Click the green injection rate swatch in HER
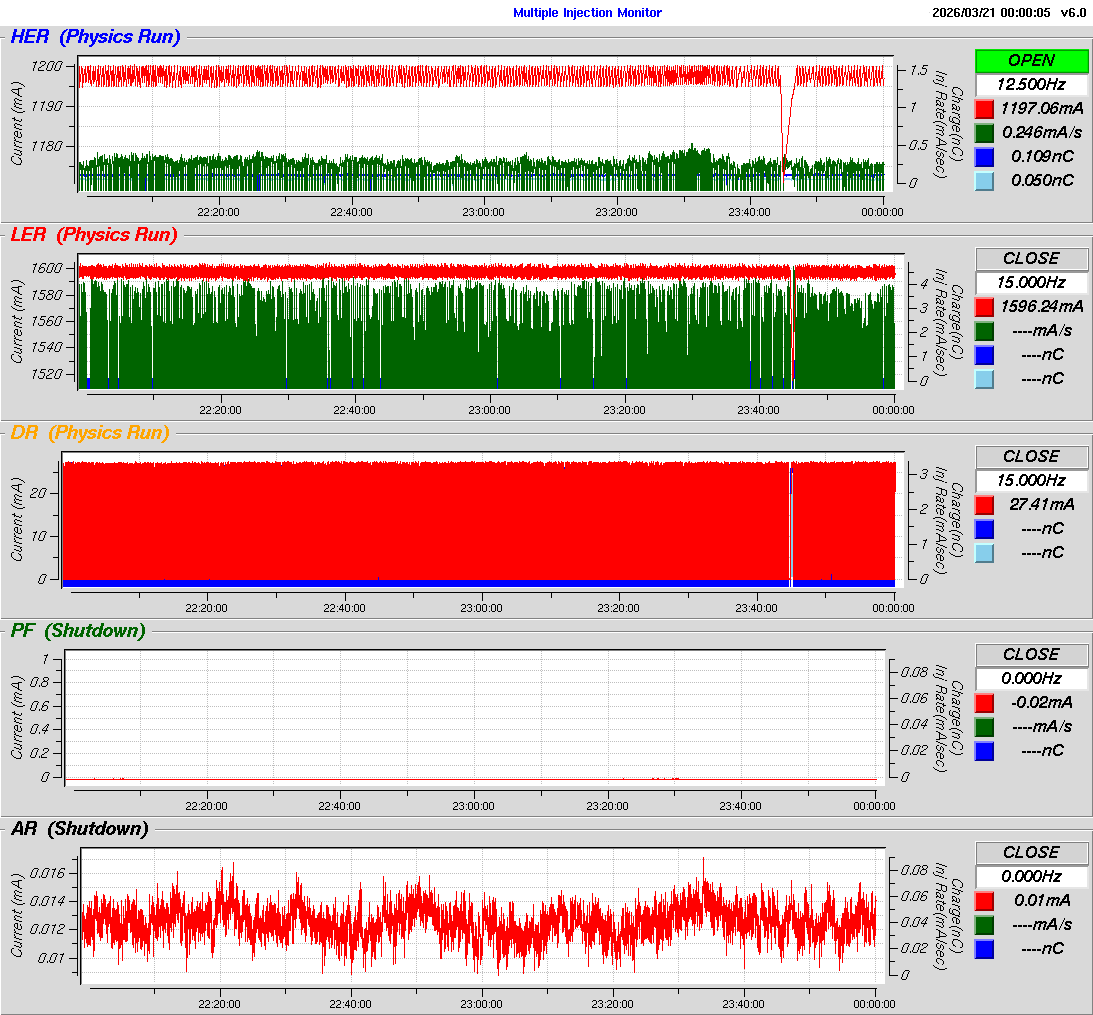The width and height of the screenshot is (1093, 1015). (x=985, y=132)
